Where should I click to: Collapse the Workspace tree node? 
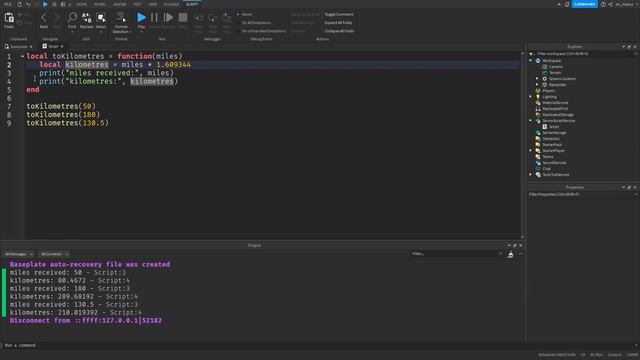click(x=531, y=60)
